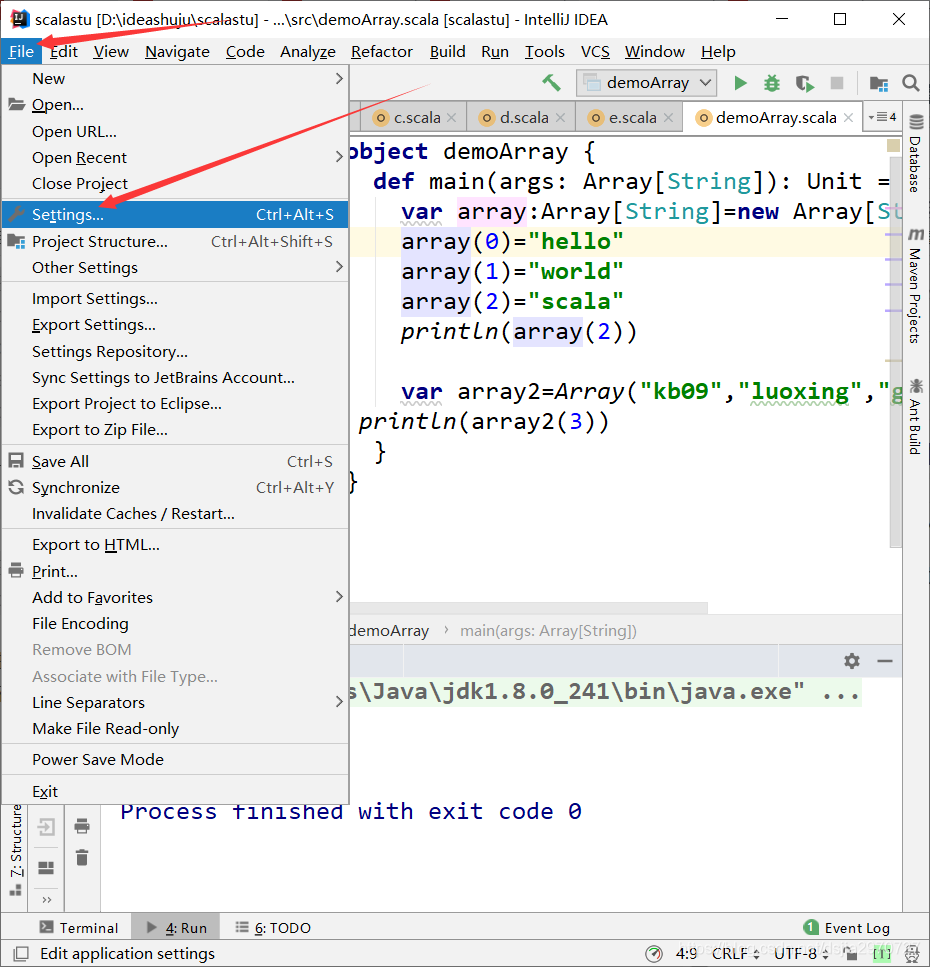
Task: Open the Refactor menu
Action: pyautogui.click(x=382, y=52)
